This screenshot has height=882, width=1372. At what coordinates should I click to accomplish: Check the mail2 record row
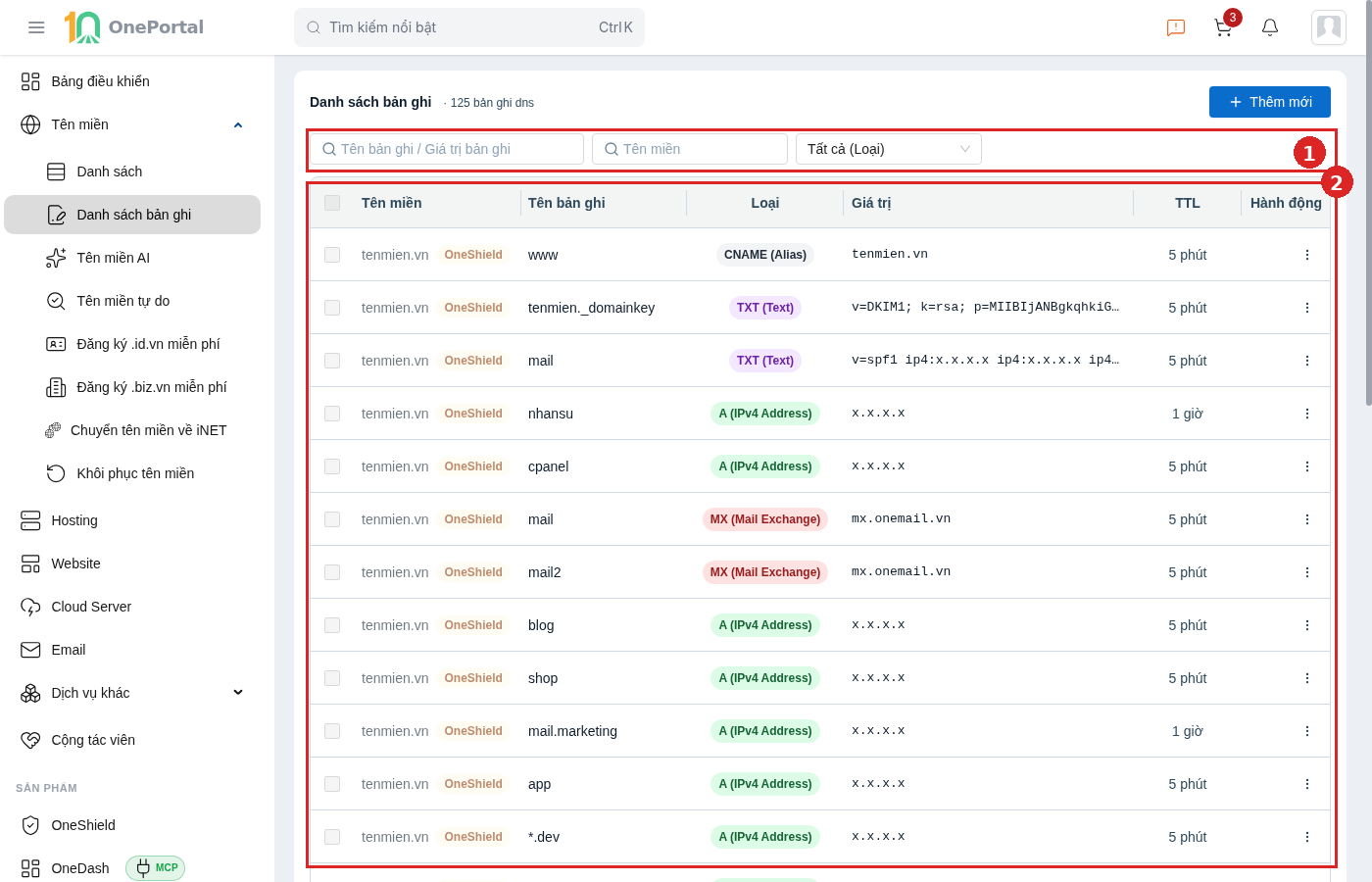click(x=332, y=572)
